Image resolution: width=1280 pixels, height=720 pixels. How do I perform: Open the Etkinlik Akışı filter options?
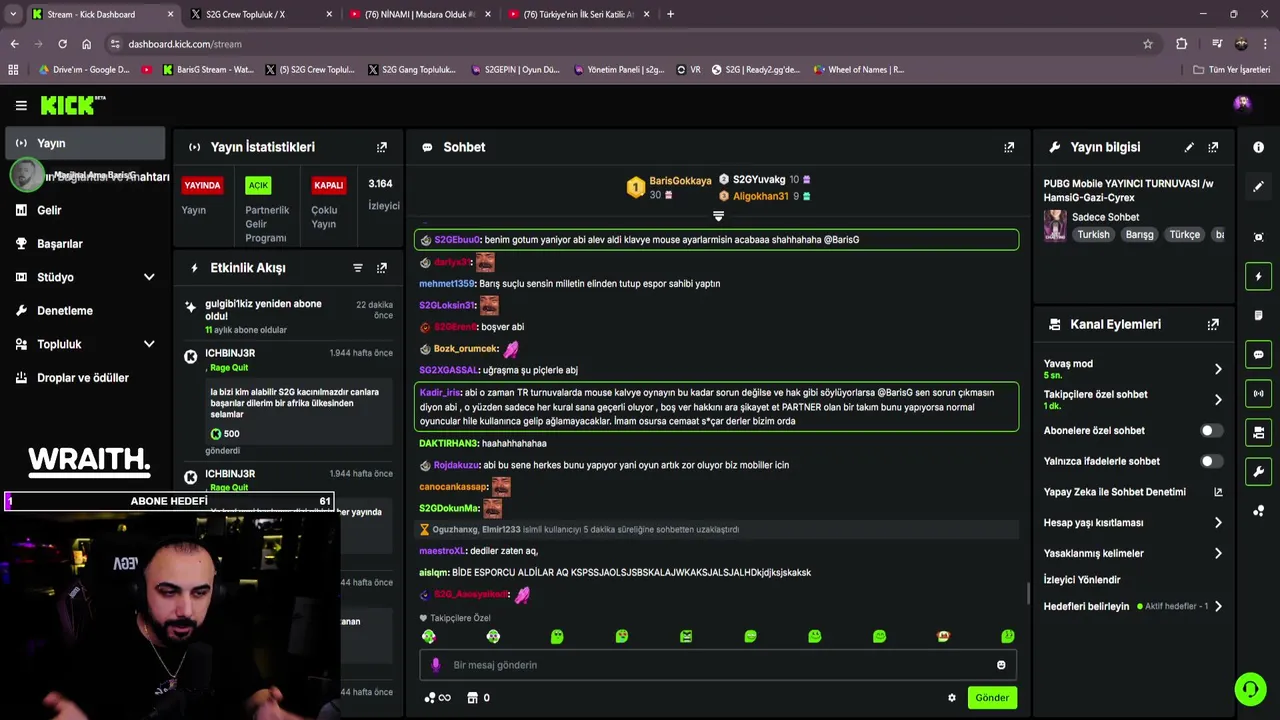[x=357, y=268]
